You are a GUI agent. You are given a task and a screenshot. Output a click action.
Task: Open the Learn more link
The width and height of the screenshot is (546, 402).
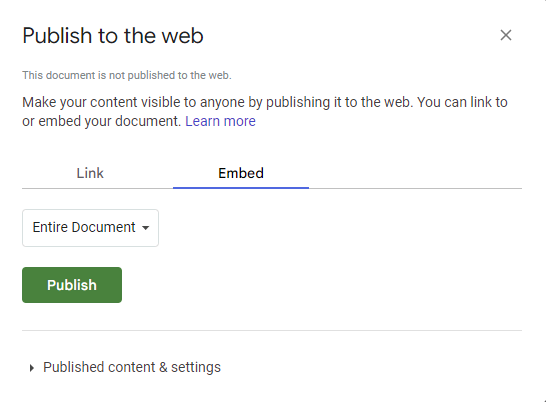pos(220,121)
